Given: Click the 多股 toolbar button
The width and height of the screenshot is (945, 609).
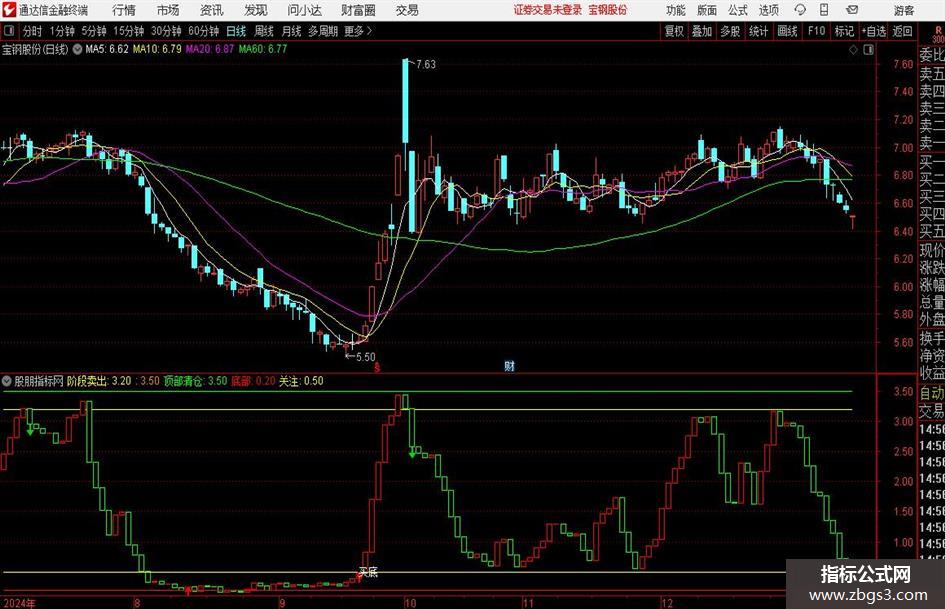Looking at the screenshot, I should tap(730, 31).
